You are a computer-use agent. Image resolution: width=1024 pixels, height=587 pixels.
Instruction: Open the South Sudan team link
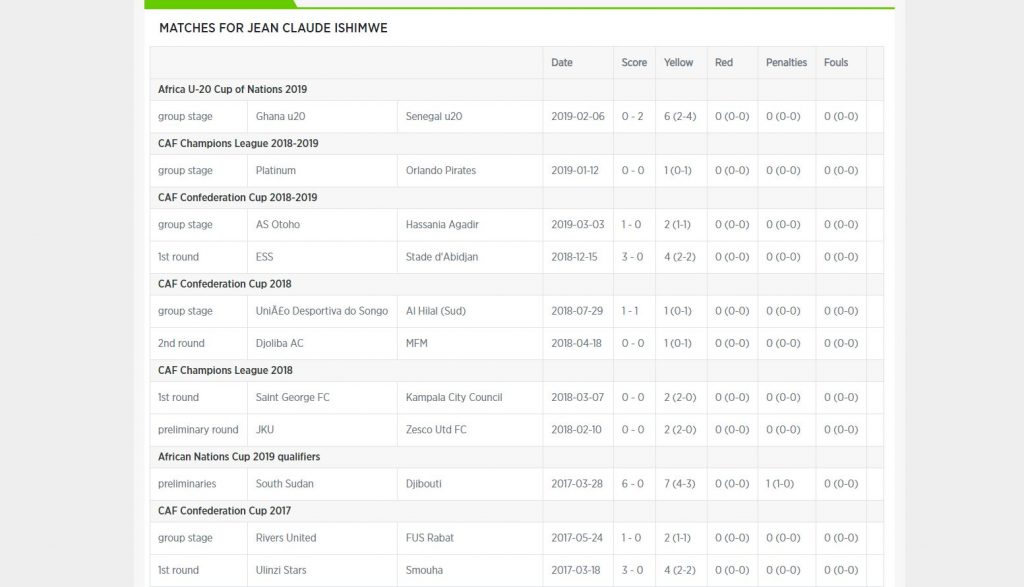(285, 484)
